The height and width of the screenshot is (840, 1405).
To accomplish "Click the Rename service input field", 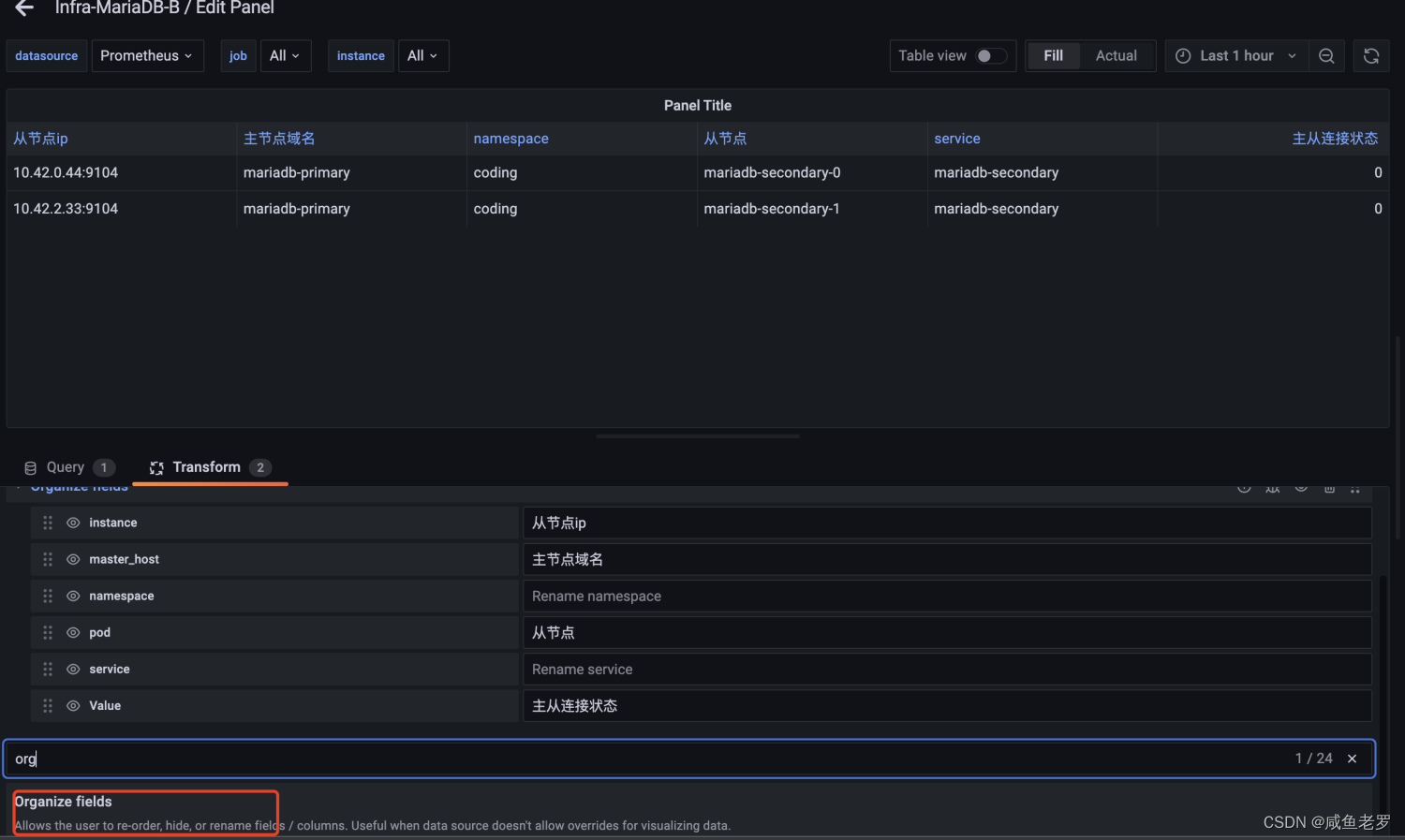I will (x=947, y=669).
